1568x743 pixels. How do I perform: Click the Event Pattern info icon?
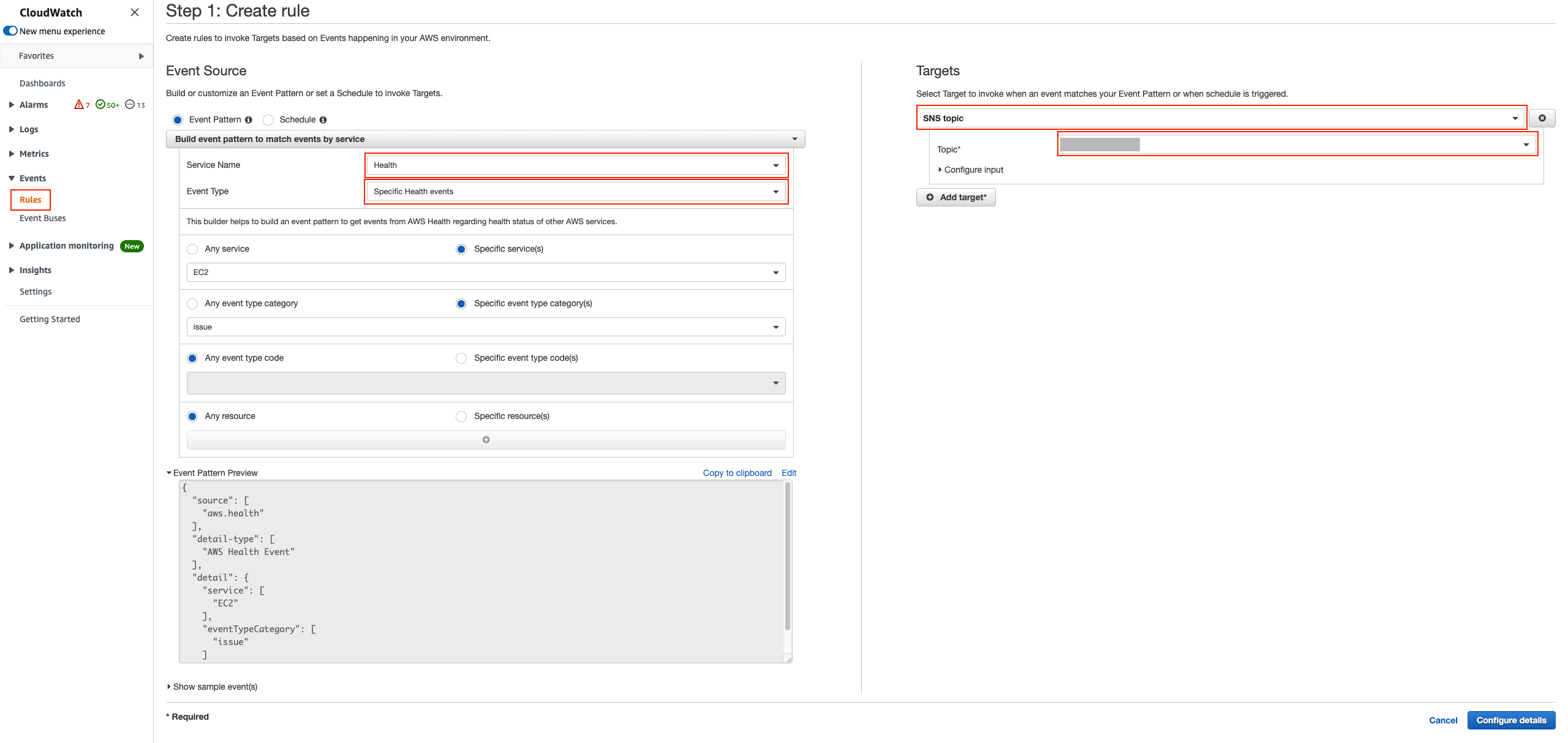click(249, 120)
